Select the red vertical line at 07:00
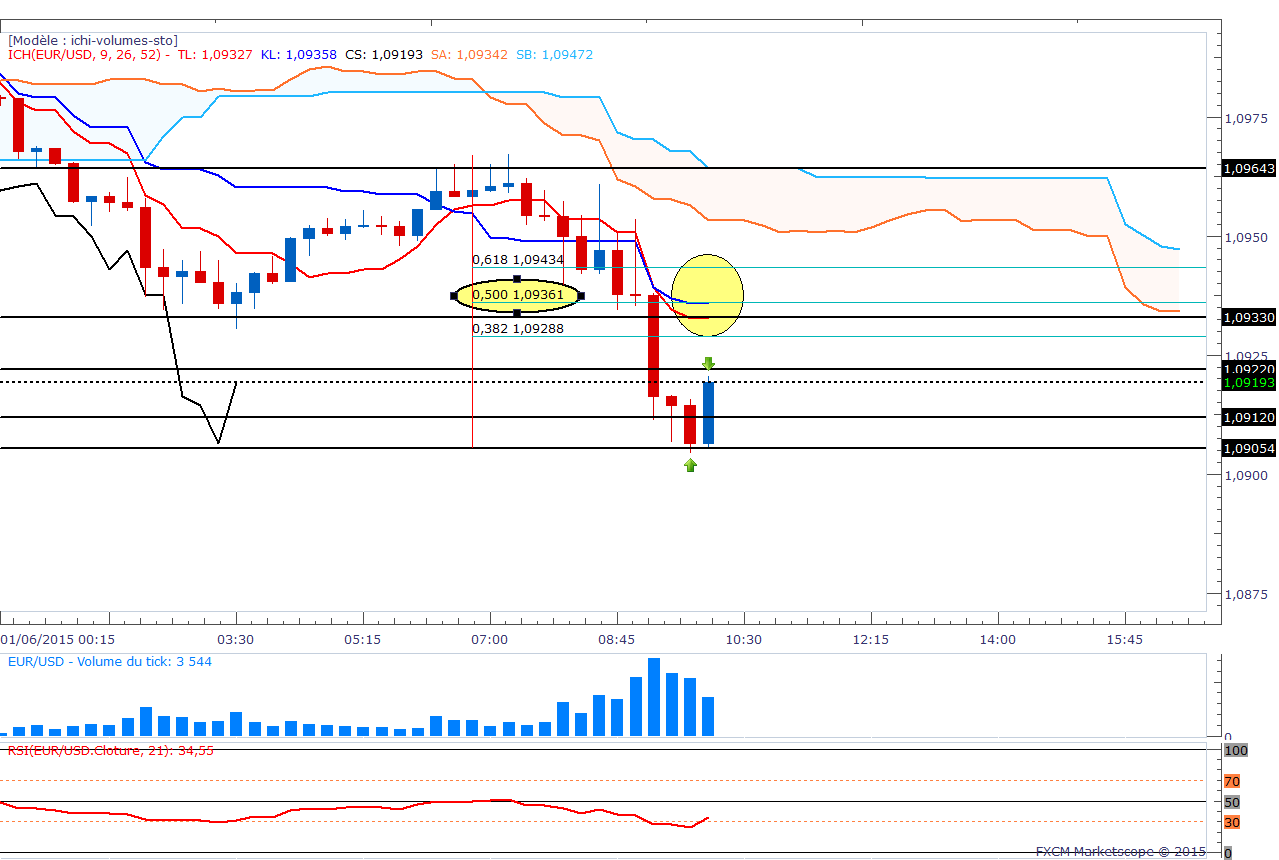 (472, 300)
